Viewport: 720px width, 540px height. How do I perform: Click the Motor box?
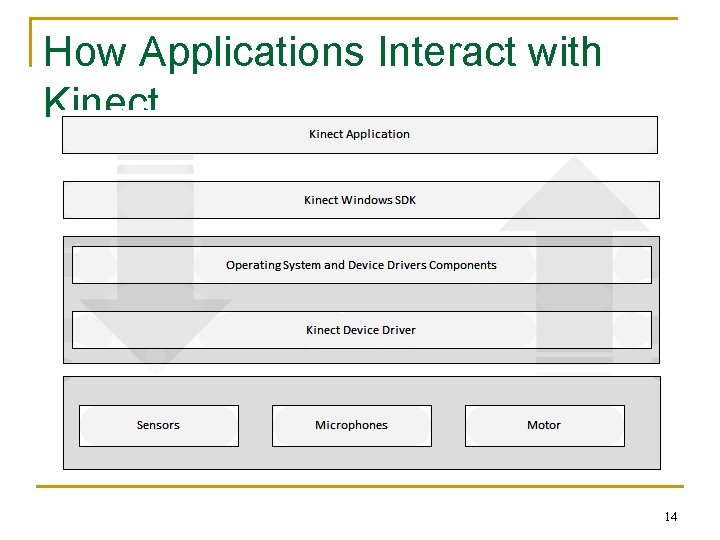coord(545,426)
